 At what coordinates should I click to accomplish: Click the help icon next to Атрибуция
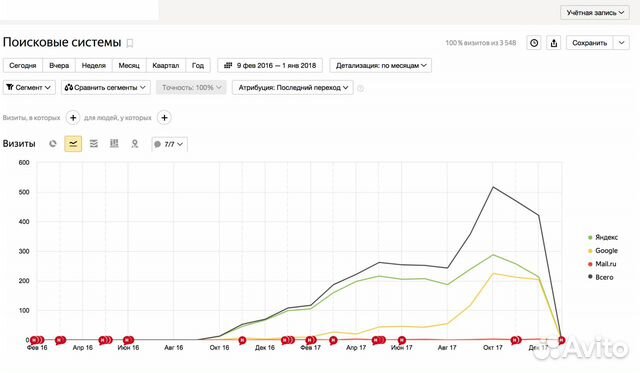point(360,88)
